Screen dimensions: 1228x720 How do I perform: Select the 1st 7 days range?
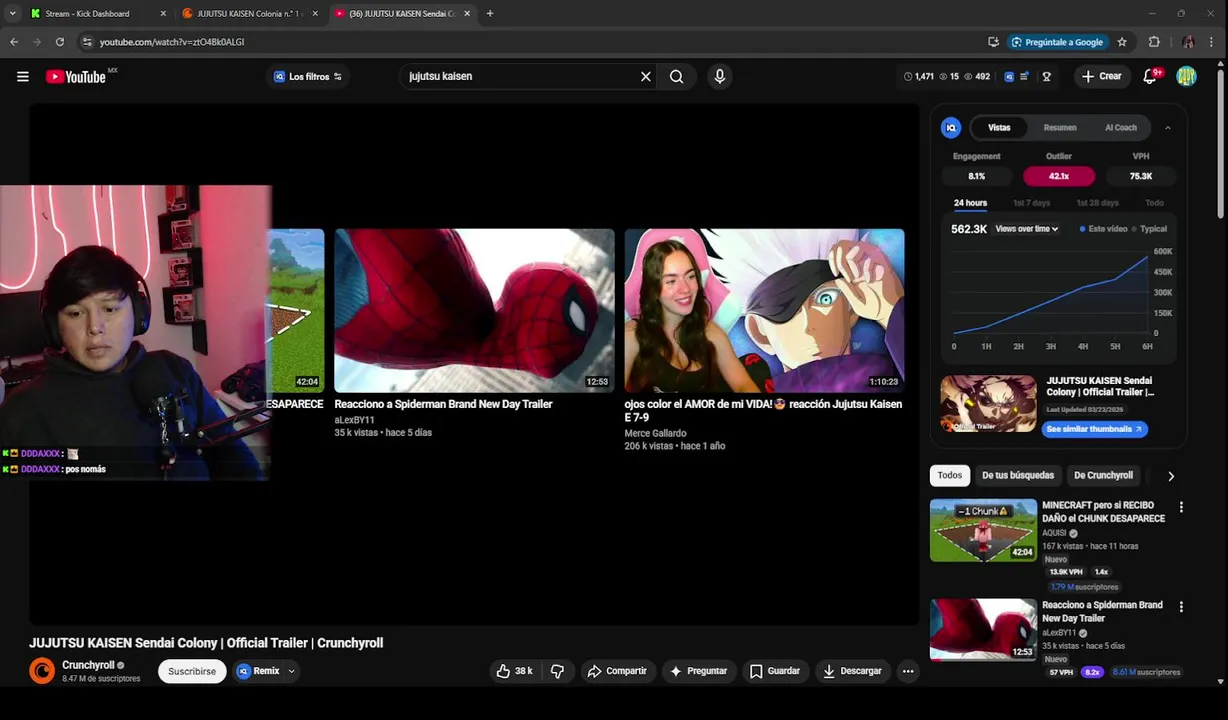point(1032,203)
